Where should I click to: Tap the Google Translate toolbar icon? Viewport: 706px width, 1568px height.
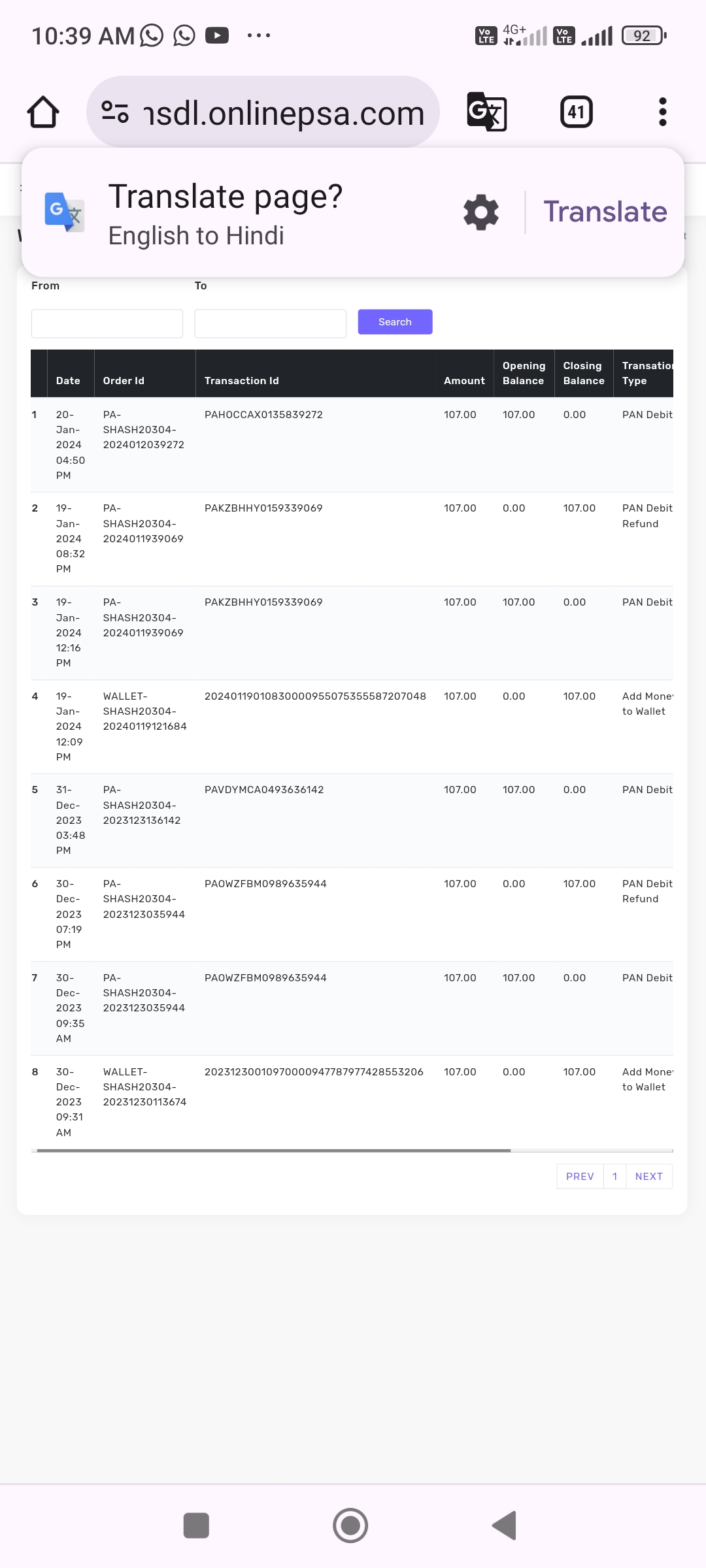point(486,112)
